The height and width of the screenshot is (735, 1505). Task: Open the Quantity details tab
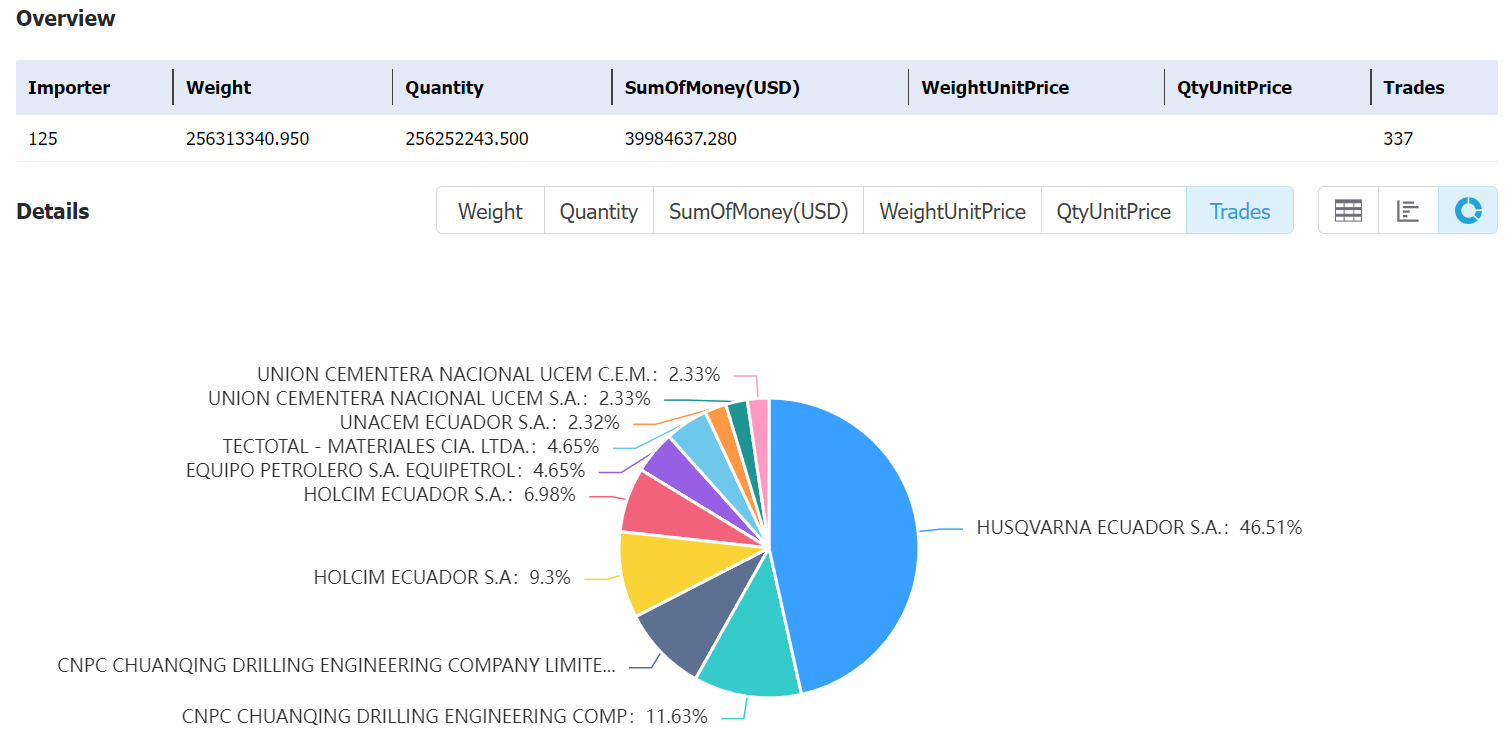pos(599,211)
